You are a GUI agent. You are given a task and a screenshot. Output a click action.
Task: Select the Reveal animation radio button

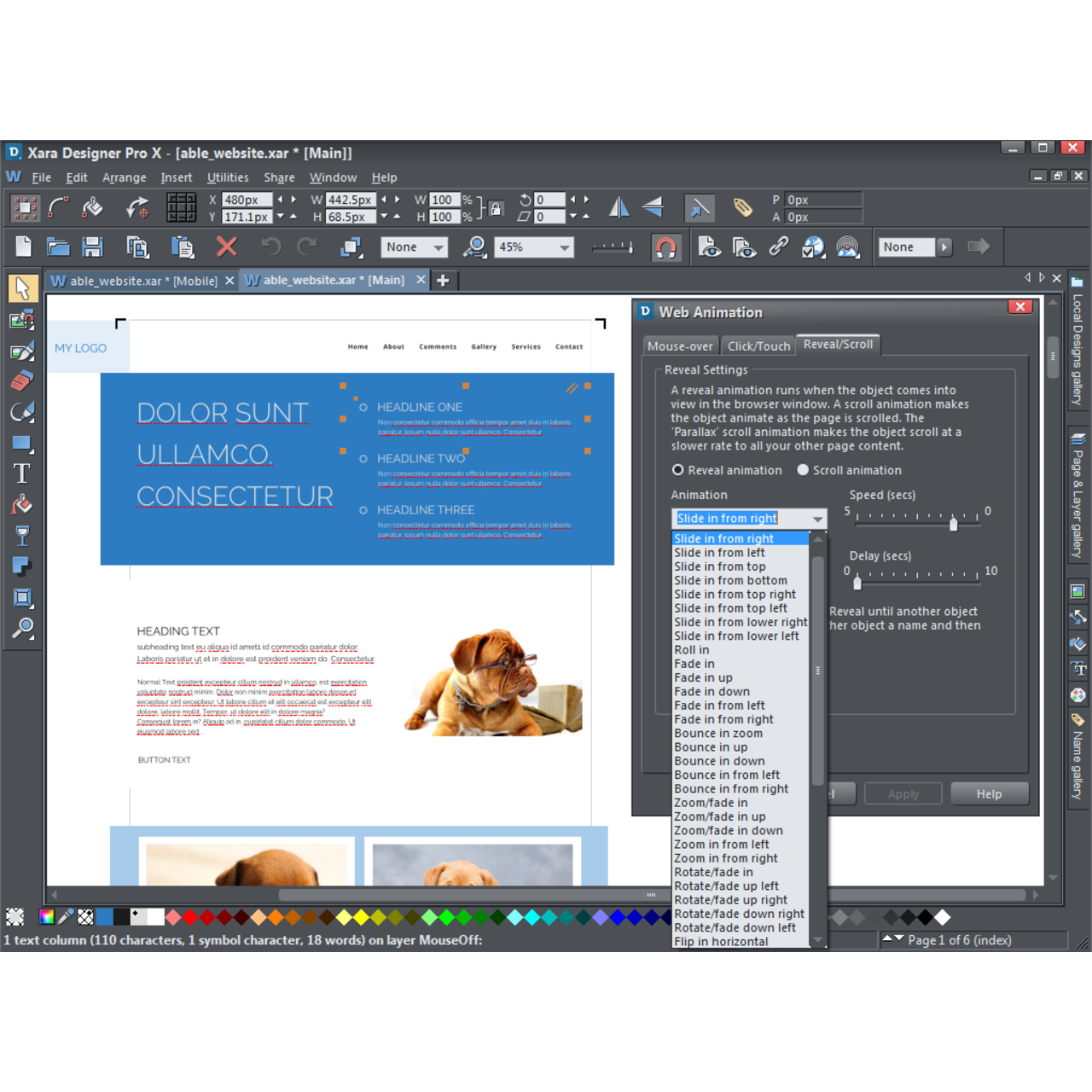click(x=678, y=470)
